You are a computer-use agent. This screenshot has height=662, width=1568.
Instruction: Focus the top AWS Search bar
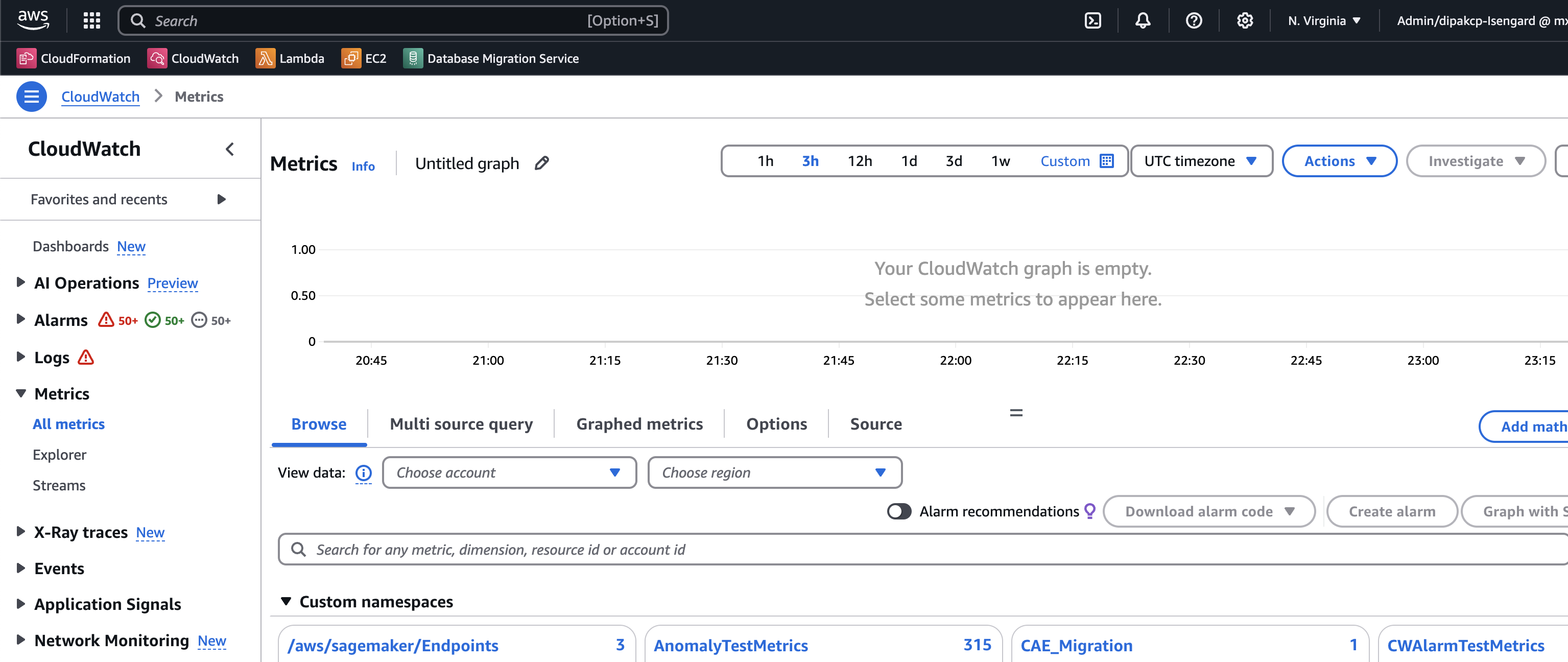(x=393, y=21)
